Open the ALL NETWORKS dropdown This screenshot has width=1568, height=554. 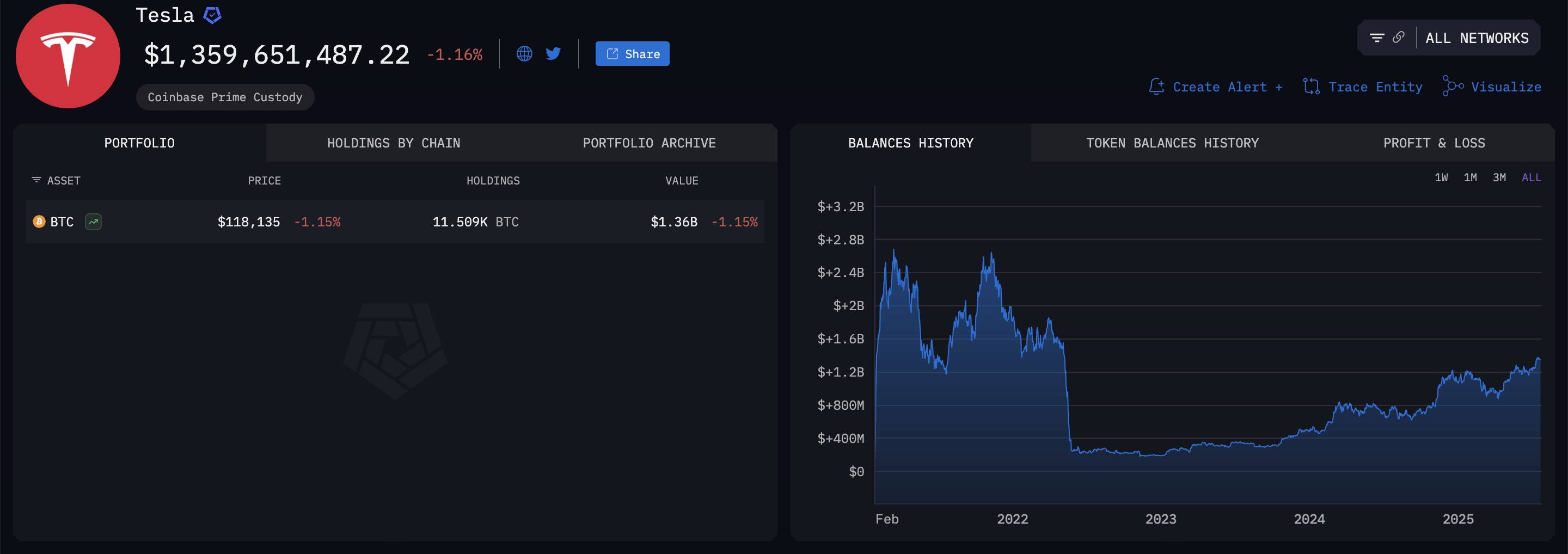pos(1476,38)
